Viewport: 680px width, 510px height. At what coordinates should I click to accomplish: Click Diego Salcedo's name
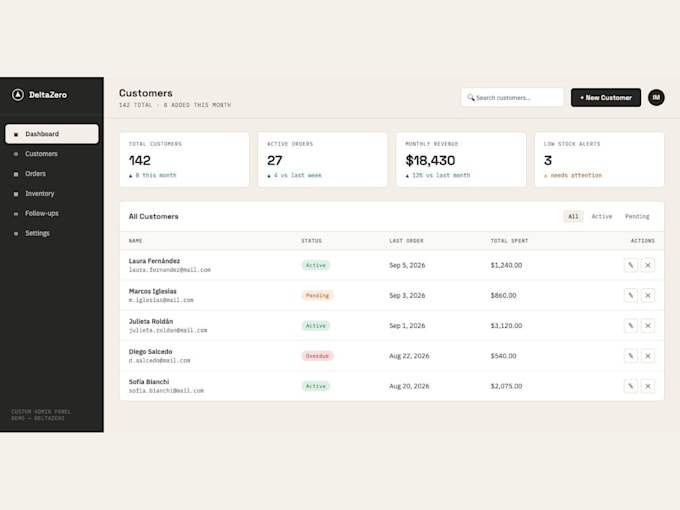150,352
